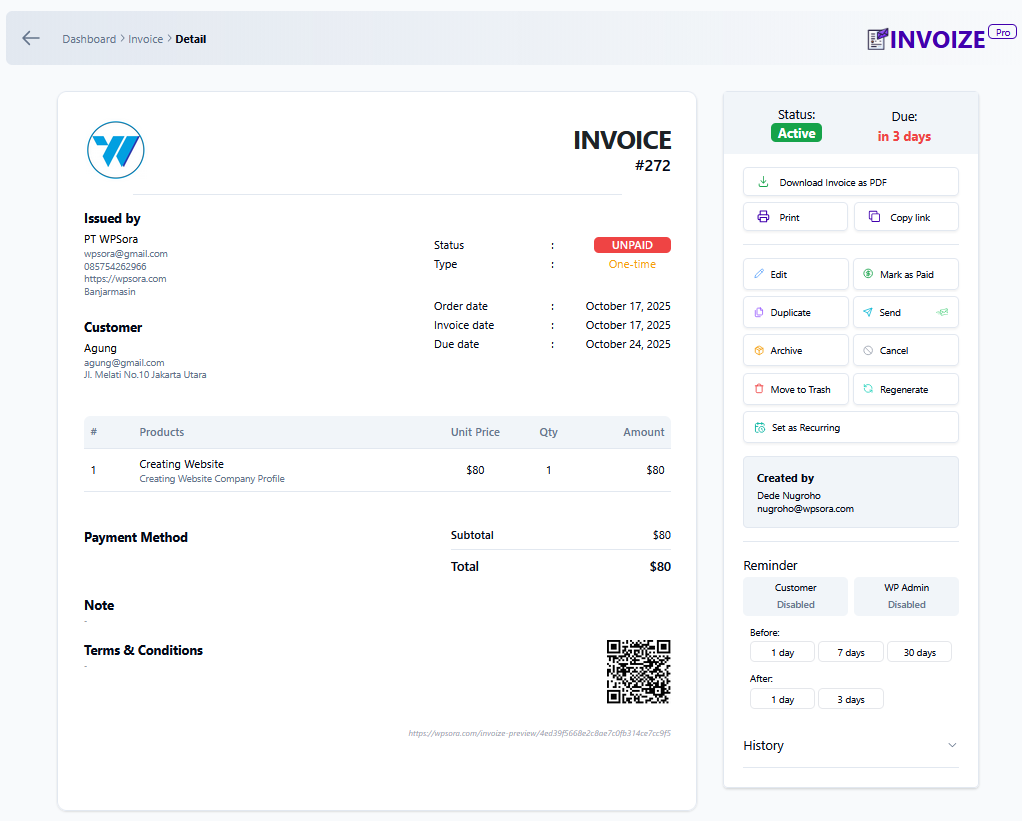This screenshot has width=1022, height=821.
Task: Expand the History section chevron
Action: pyautogui.click(x=953, y=745)
